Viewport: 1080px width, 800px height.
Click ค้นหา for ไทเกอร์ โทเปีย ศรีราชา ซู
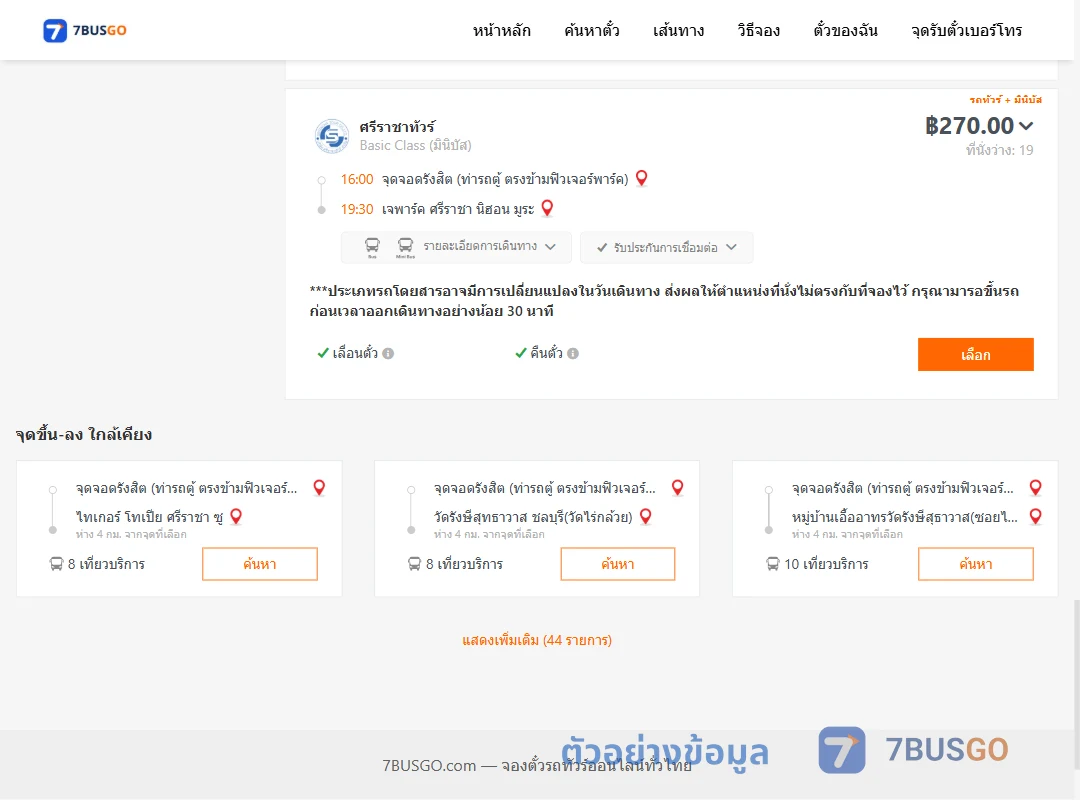coord(260,564)
